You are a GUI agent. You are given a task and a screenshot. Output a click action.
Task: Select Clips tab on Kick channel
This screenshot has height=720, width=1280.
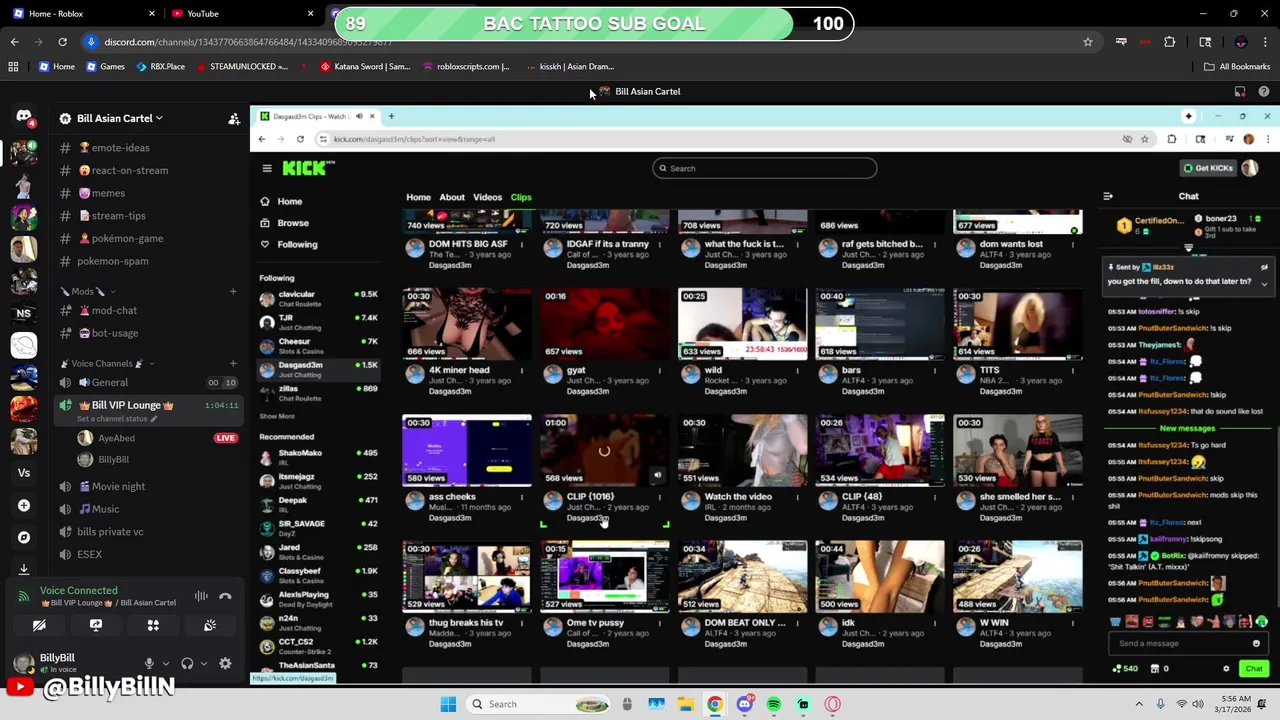pos(521,197)
